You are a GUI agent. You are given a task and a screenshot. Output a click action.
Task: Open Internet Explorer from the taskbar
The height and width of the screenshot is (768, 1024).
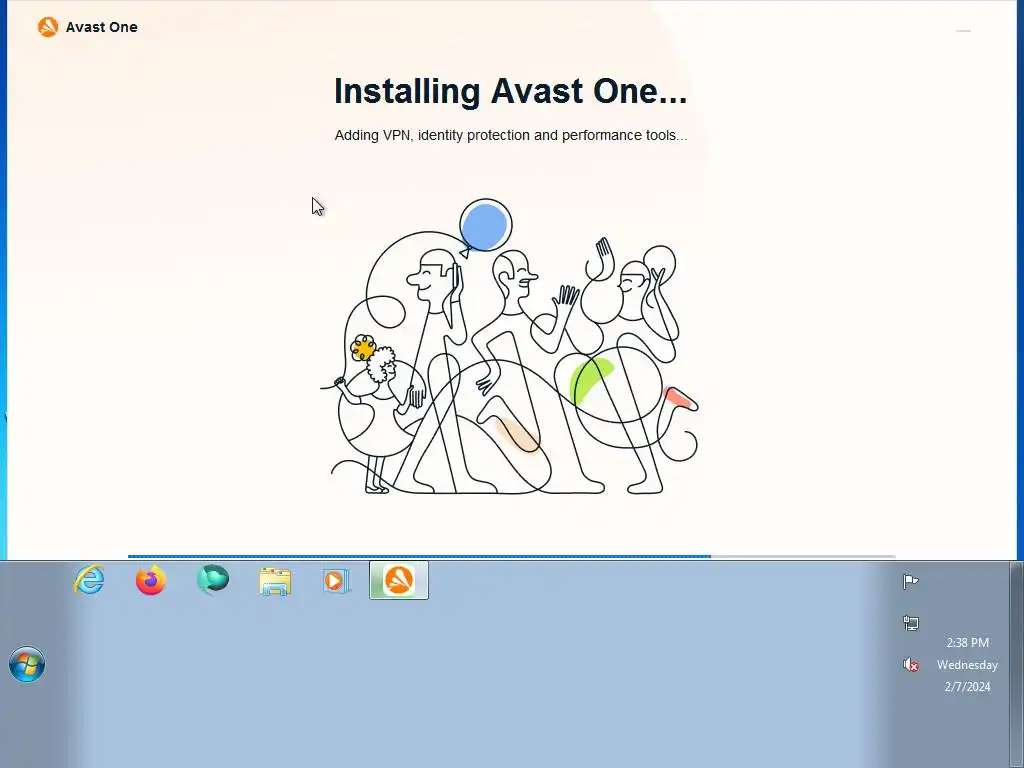89,580
